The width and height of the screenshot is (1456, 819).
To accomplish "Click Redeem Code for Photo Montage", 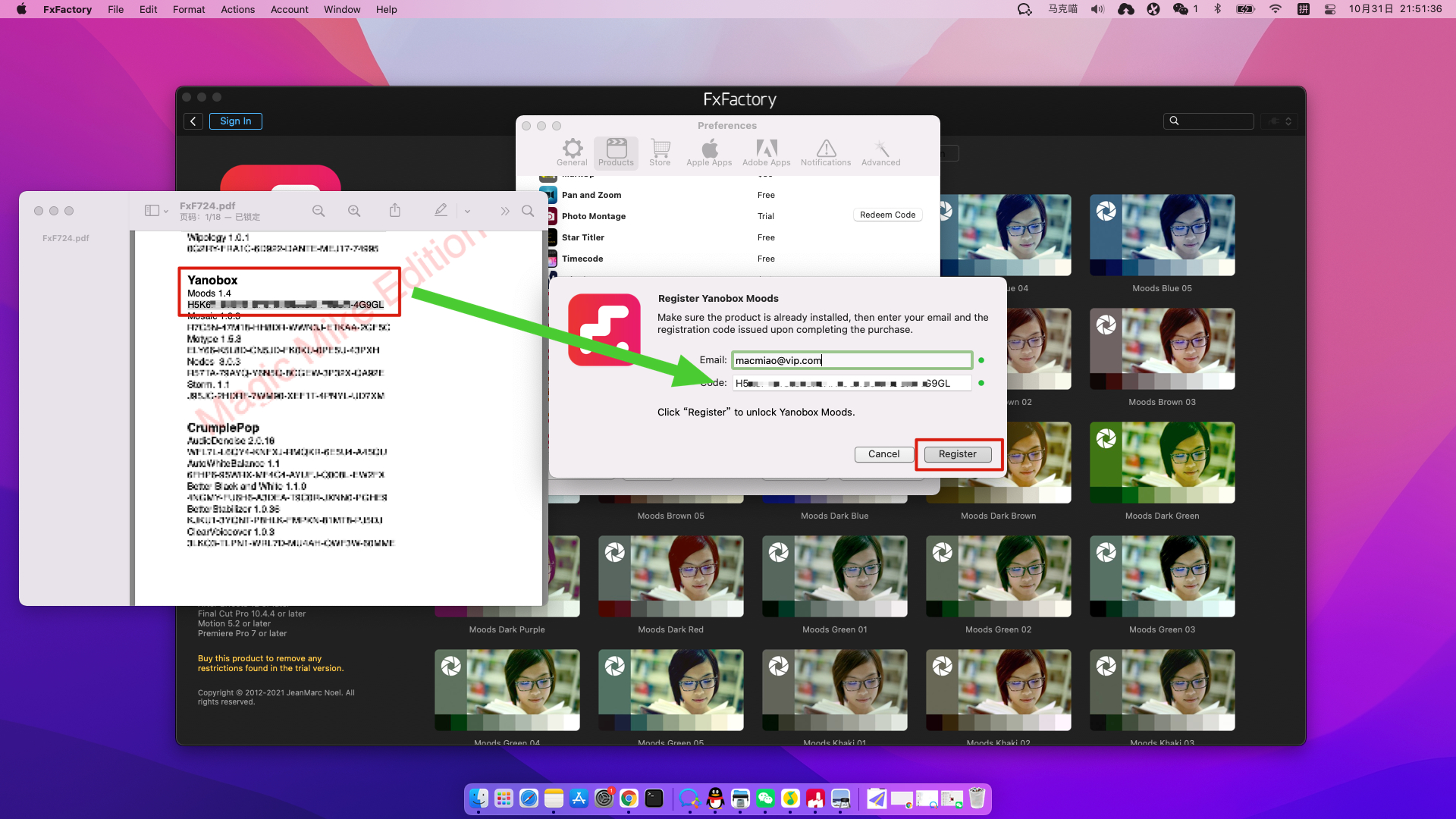I will tap(887, 215).
